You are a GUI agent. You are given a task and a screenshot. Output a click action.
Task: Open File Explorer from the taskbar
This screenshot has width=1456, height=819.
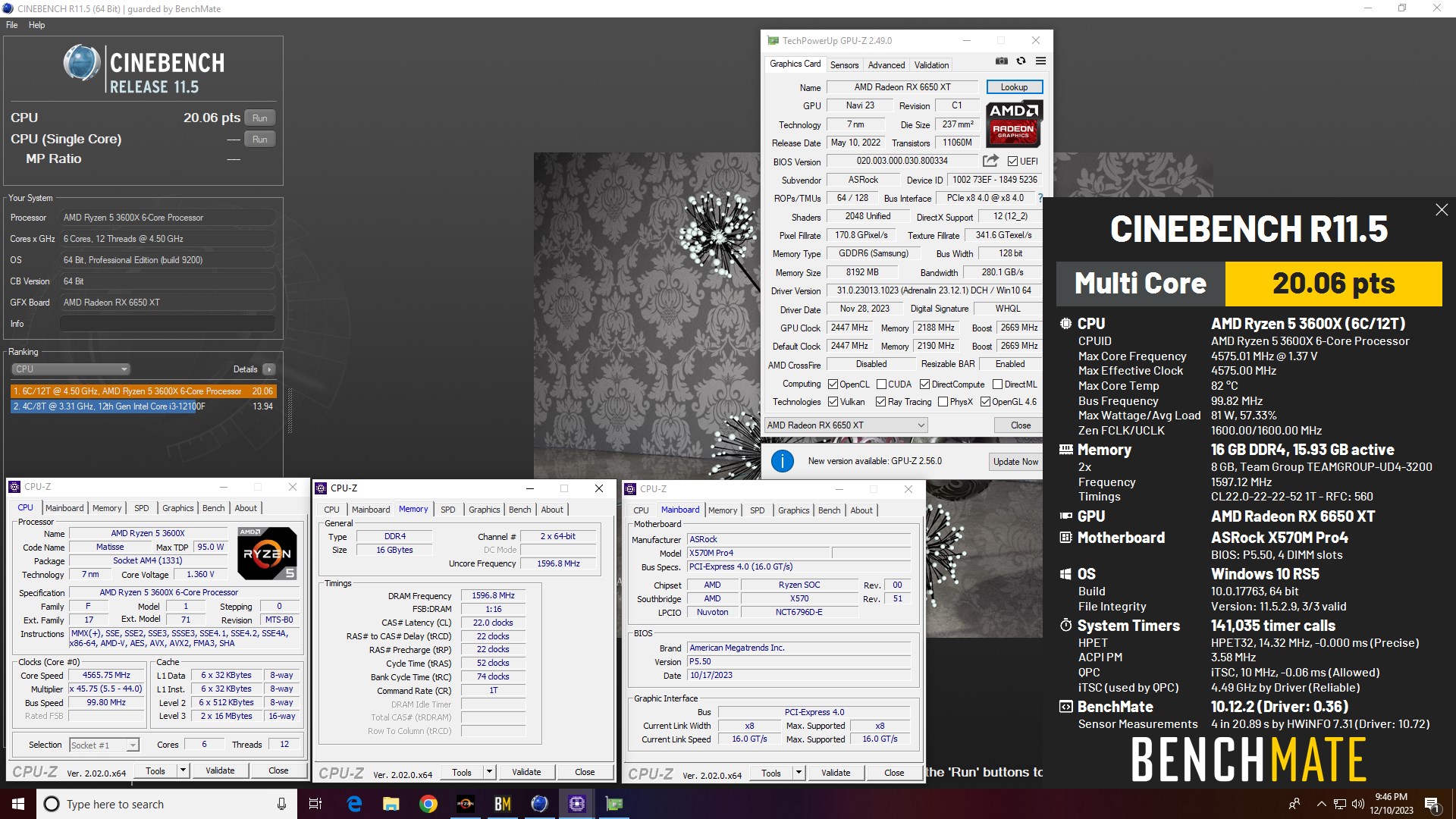[x=391, y=804]
